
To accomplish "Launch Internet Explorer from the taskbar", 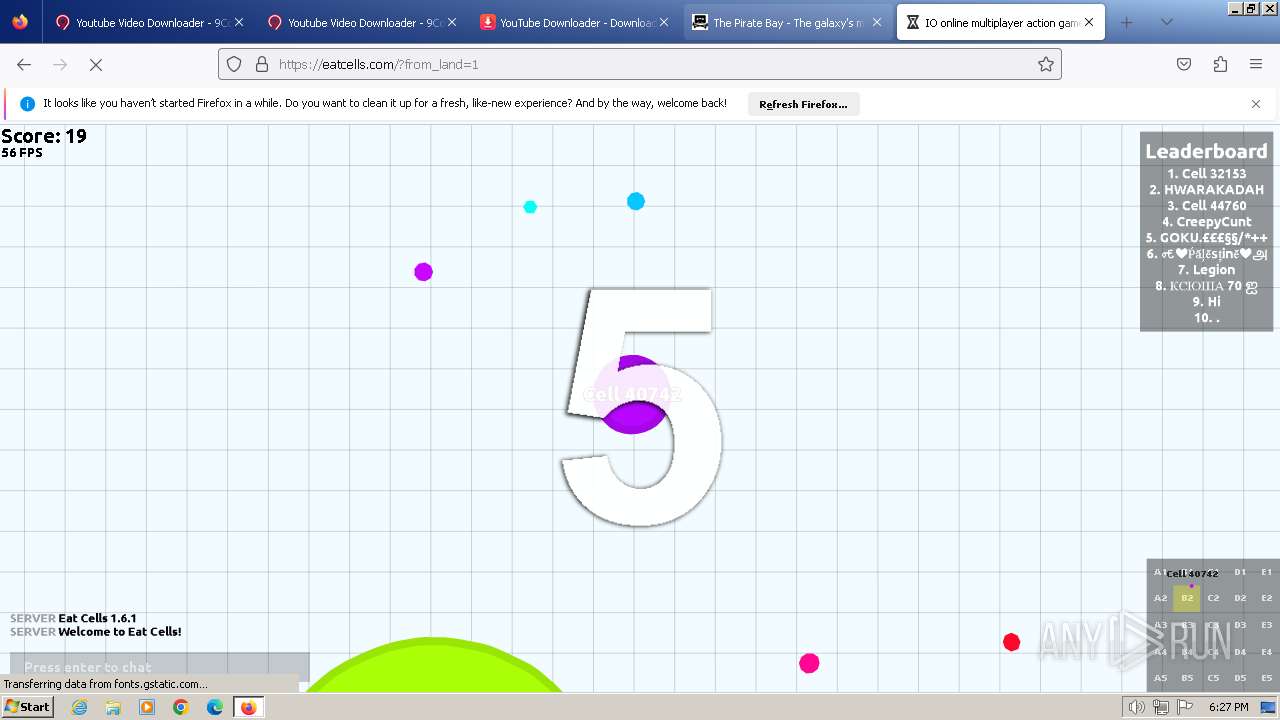I will tap(80, 707).
